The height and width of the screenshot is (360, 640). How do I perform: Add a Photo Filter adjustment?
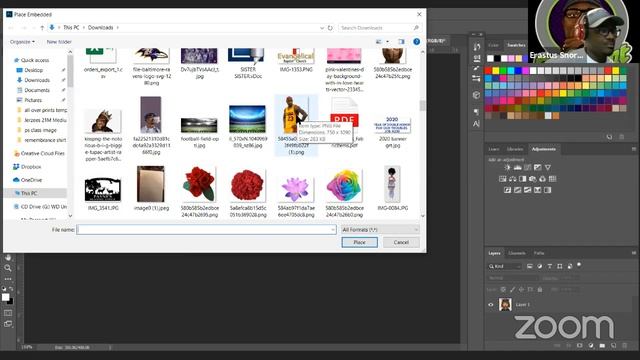pyautogui.click(x=533, y=179)
